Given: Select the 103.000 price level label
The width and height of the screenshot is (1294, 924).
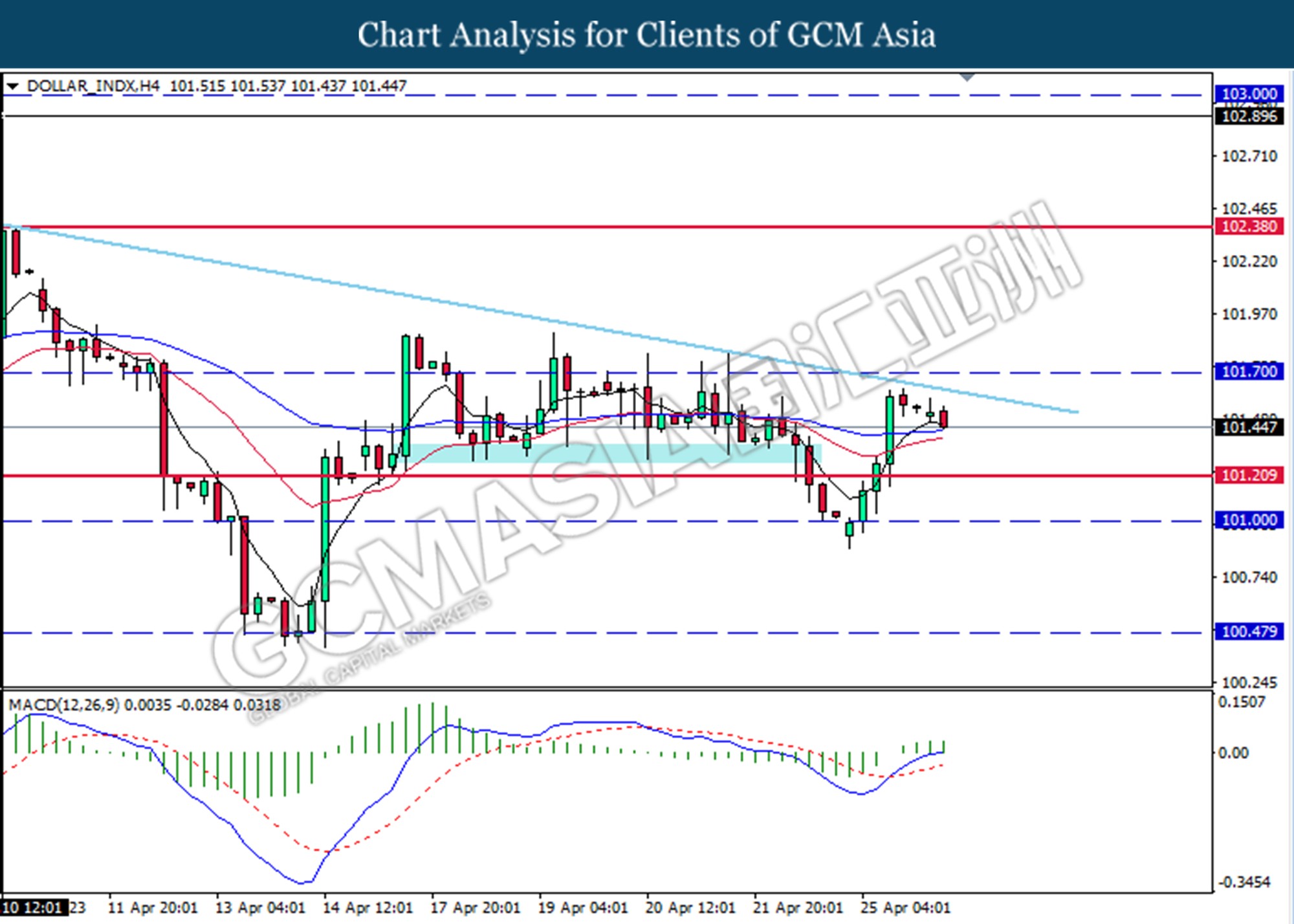Looking at the screenshot, I should 1249,94.
